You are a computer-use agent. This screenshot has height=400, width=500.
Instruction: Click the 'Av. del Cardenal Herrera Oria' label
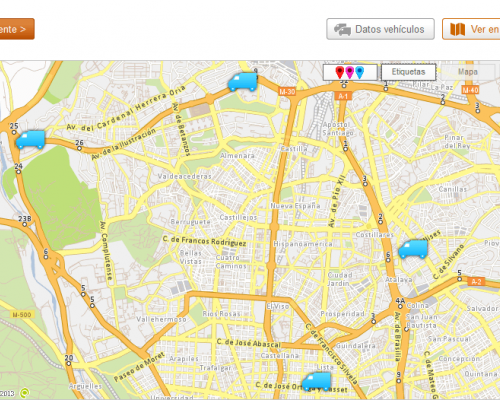pyautogui.click(x=126, y=108)
